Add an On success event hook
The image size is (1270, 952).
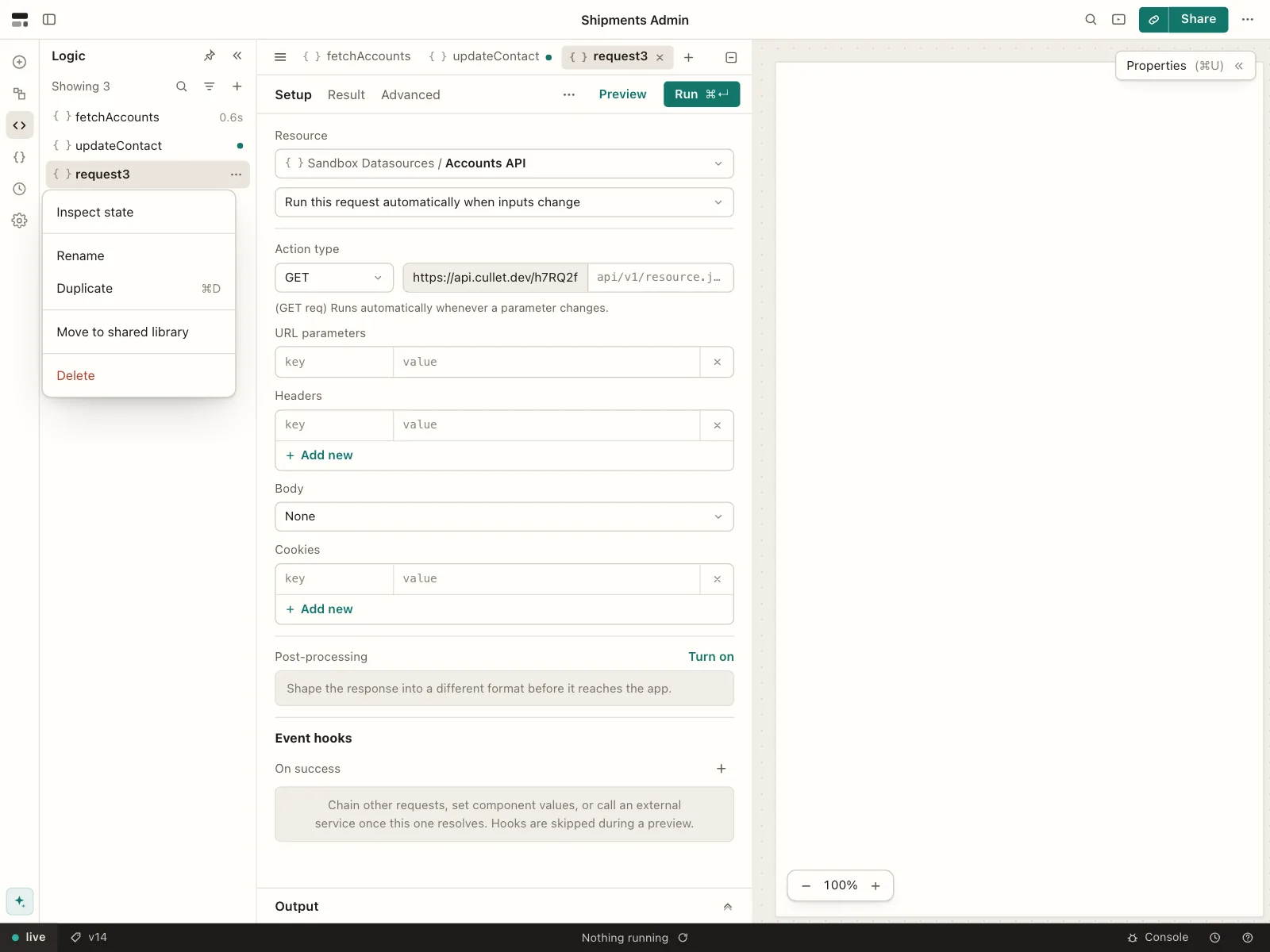722,769
